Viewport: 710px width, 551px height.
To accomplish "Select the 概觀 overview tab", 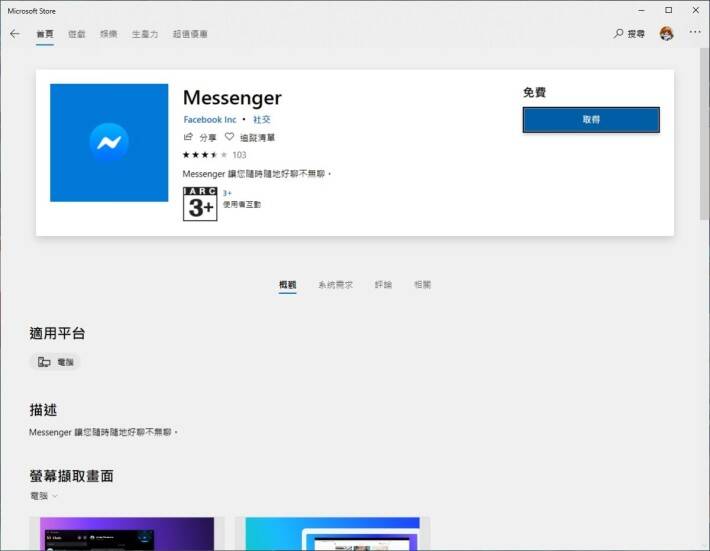I will click(288, 285).
